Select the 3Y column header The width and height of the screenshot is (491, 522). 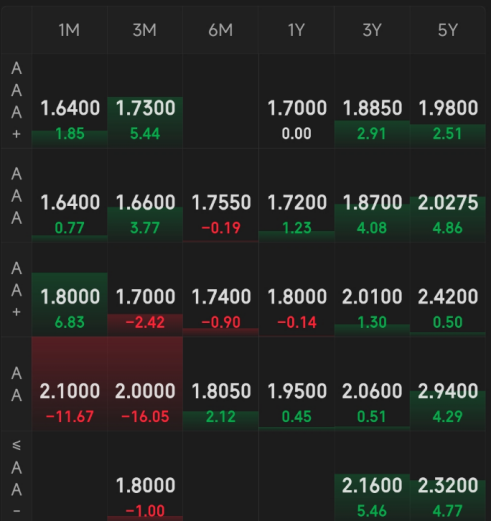click(372, 30)
